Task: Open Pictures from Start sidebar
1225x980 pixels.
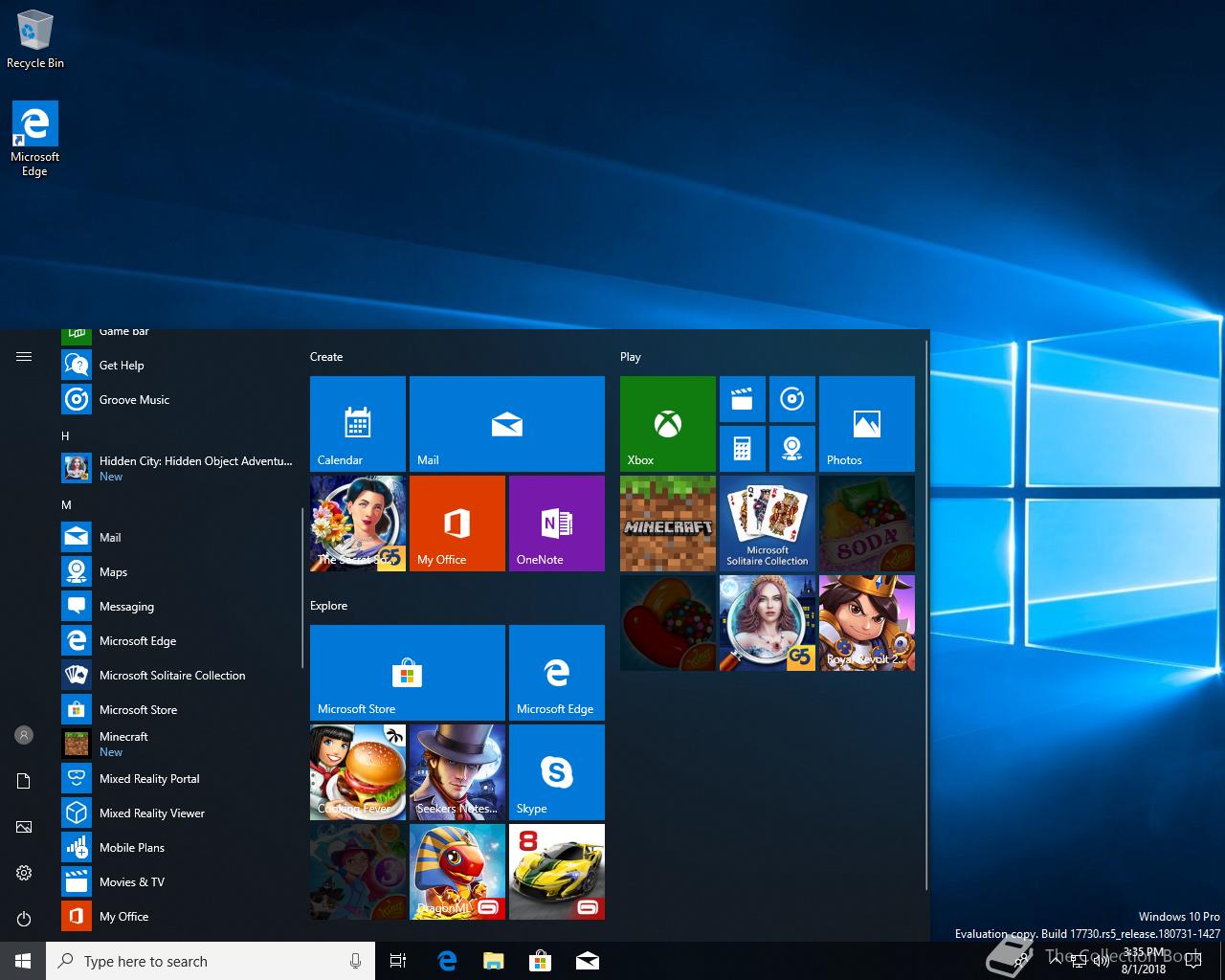Action: point(24,827)
